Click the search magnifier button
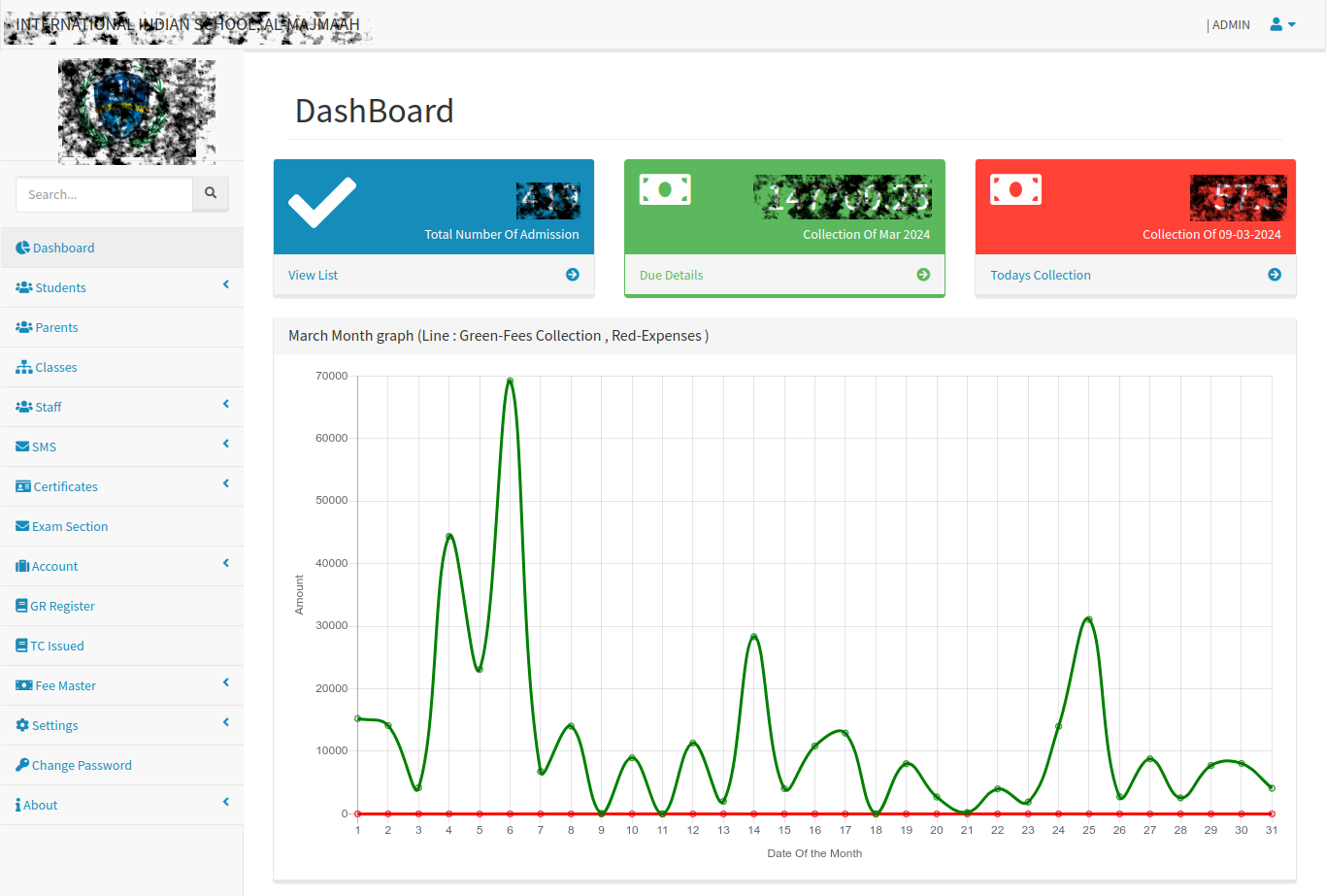The height and width of the screenshot is (896, 1326). [x=211, y=194]
